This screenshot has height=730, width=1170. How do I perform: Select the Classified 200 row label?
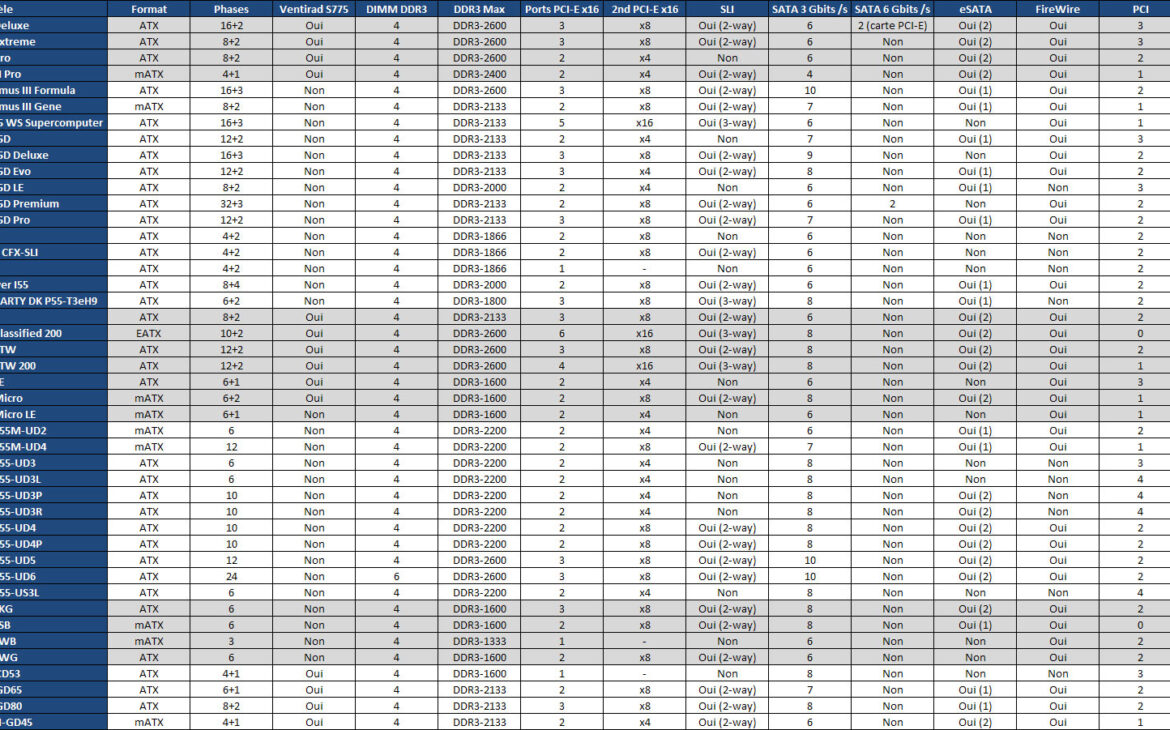40,333
